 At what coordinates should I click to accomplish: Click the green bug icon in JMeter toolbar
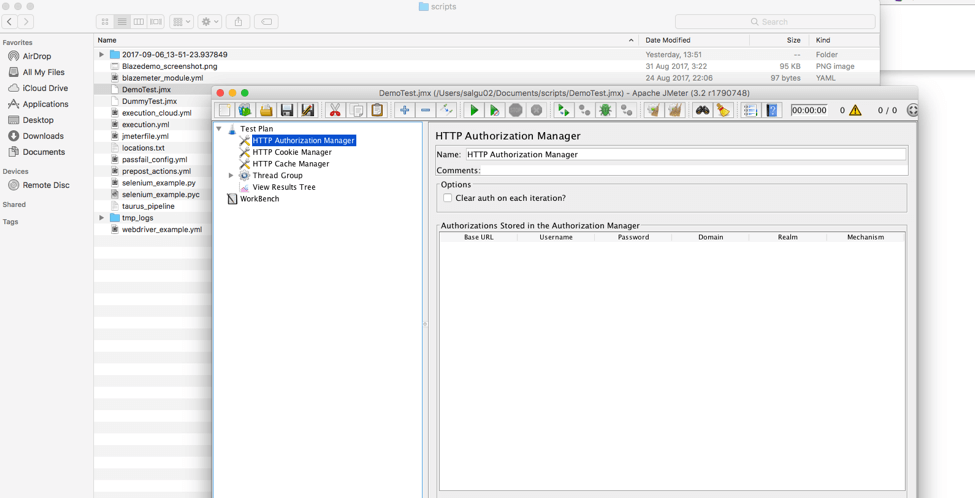point(604,111)
